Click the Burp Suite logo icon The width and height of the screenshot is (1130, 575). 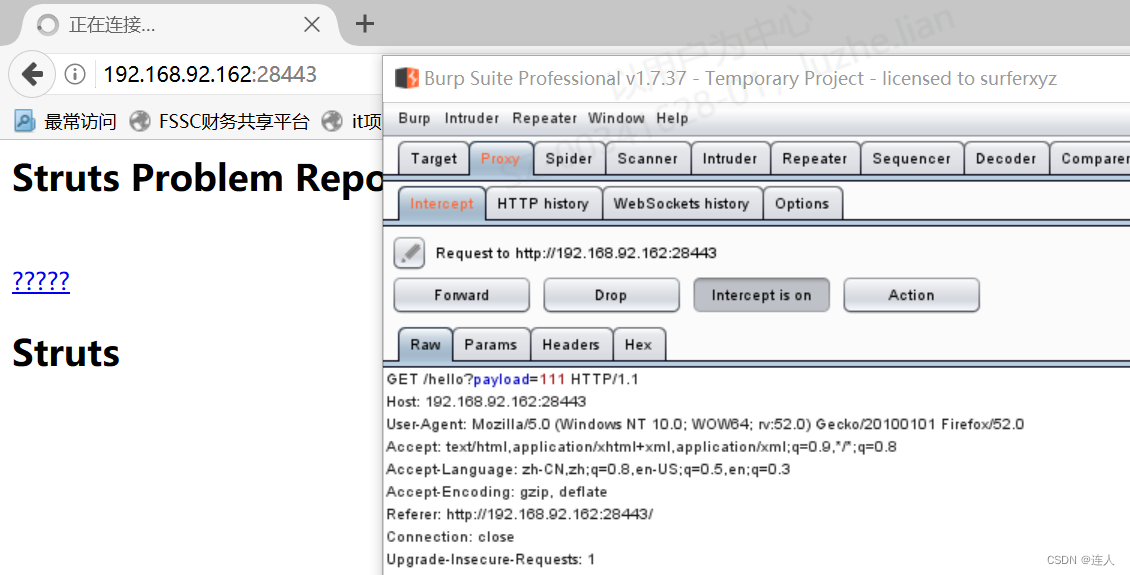coord(407,78)
